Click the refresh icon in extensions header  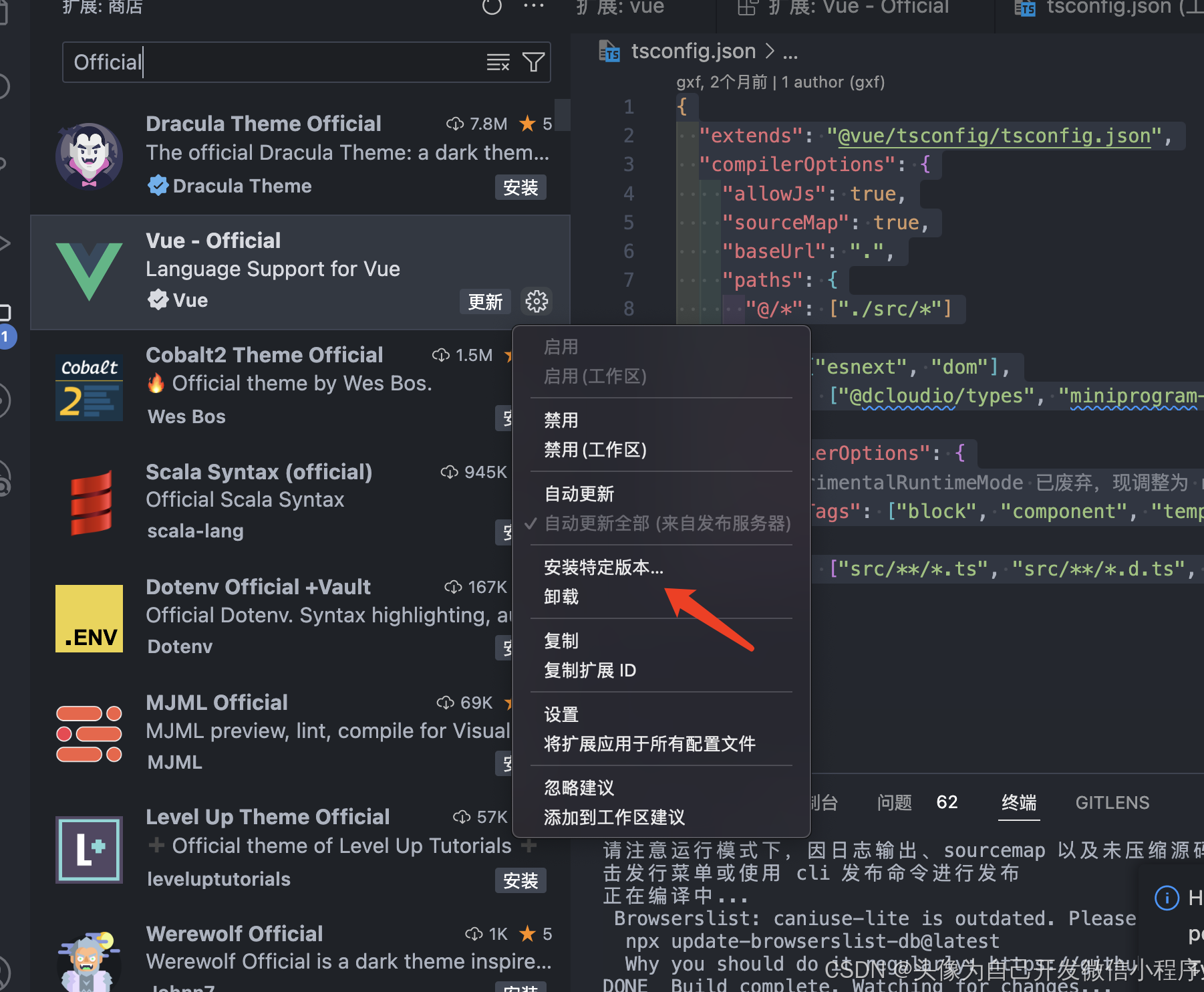coord(492,7)
